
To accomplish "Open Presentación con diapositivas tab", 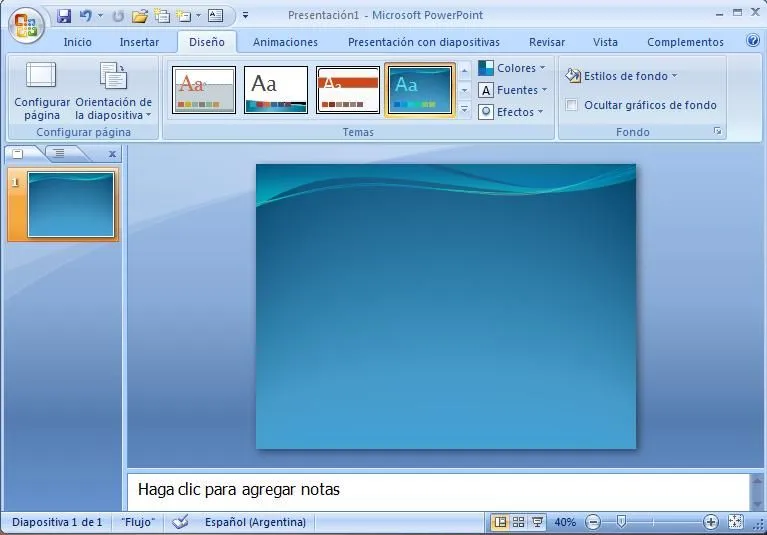I will pyautogui.click(x=424, y=42).
